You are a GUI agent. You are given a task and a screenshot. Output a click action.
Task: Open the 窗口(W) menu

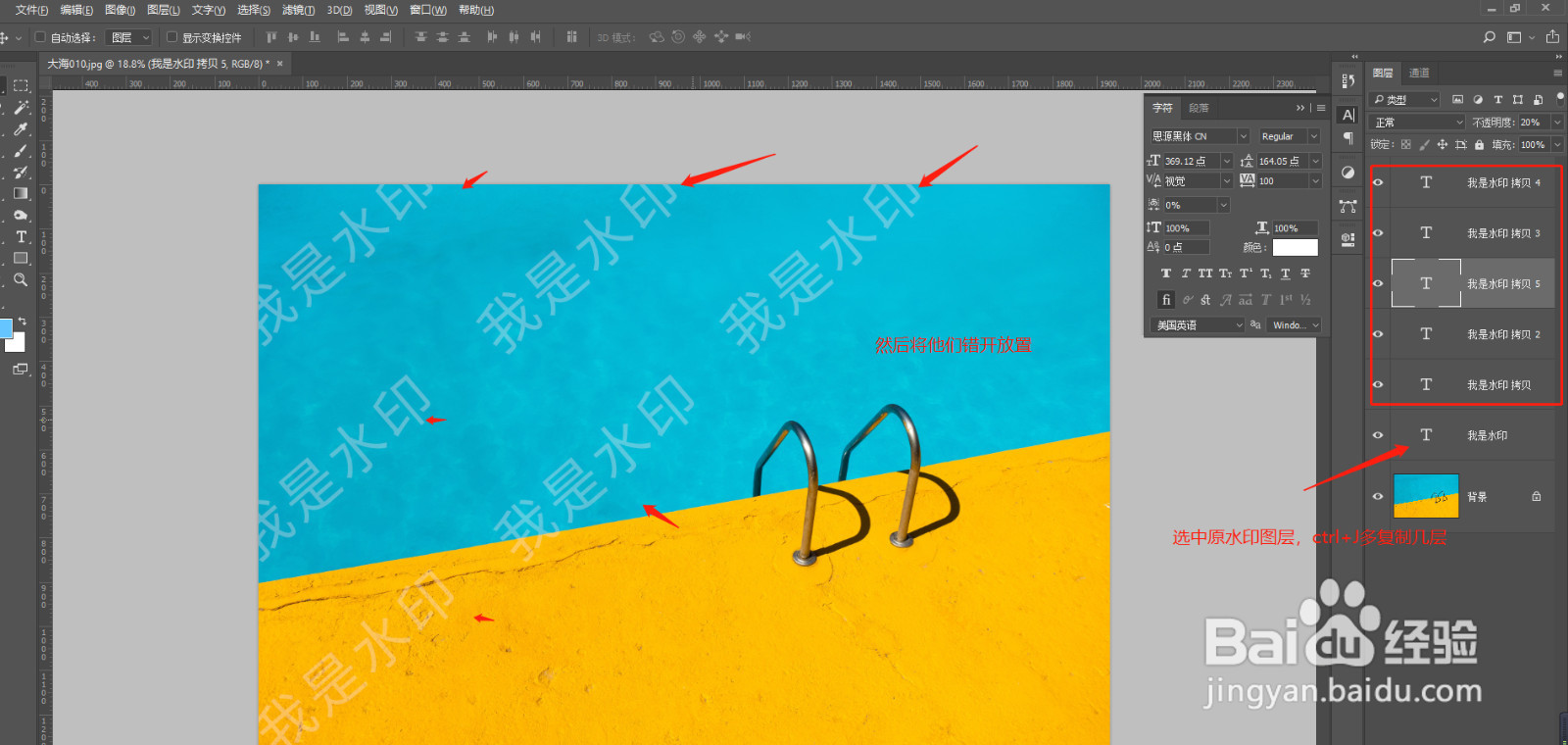tap(427, 10)
